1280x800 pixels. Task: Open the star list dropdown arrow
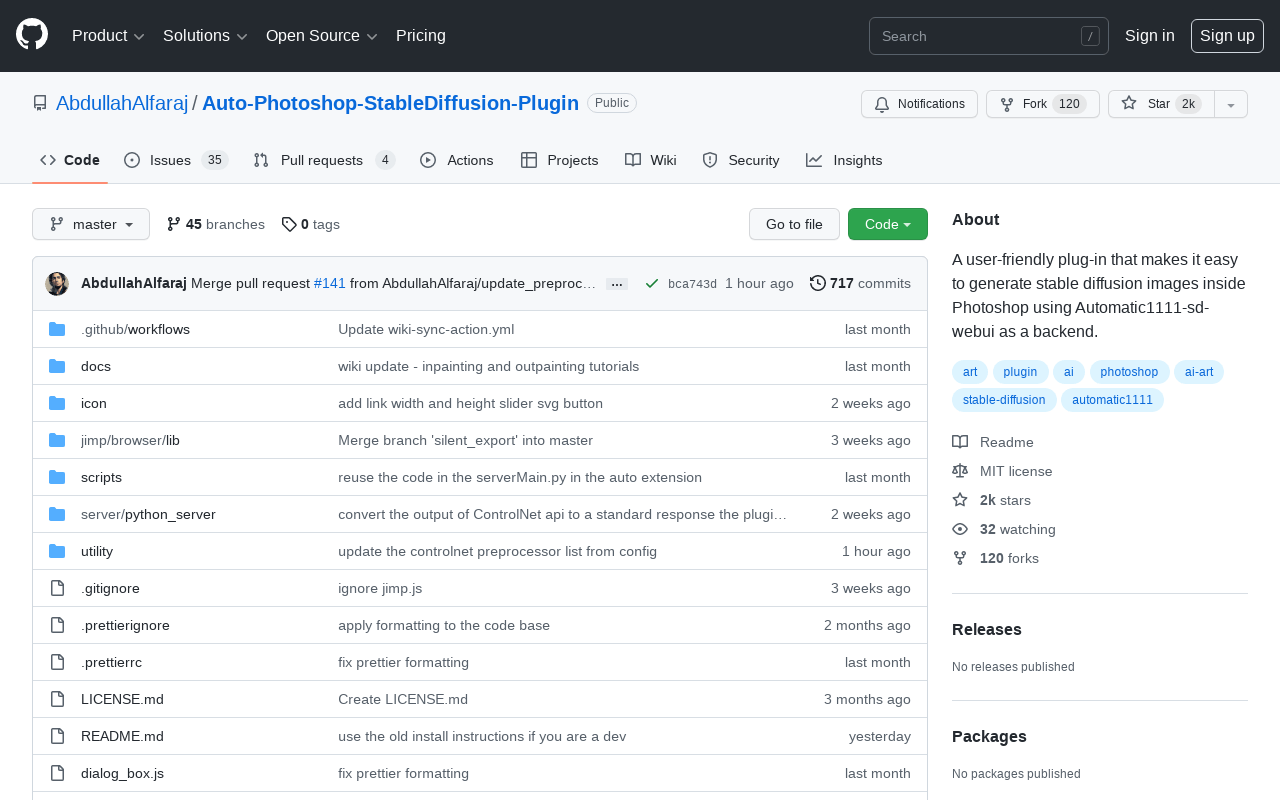tap(1231, 104)
